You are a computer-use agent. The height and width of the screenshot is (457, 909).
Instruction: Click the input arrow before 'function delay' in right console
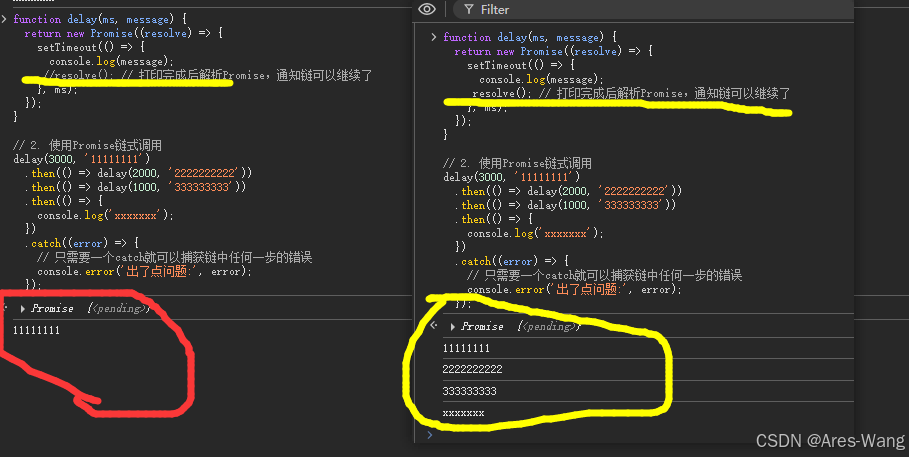tap(434, 37)
